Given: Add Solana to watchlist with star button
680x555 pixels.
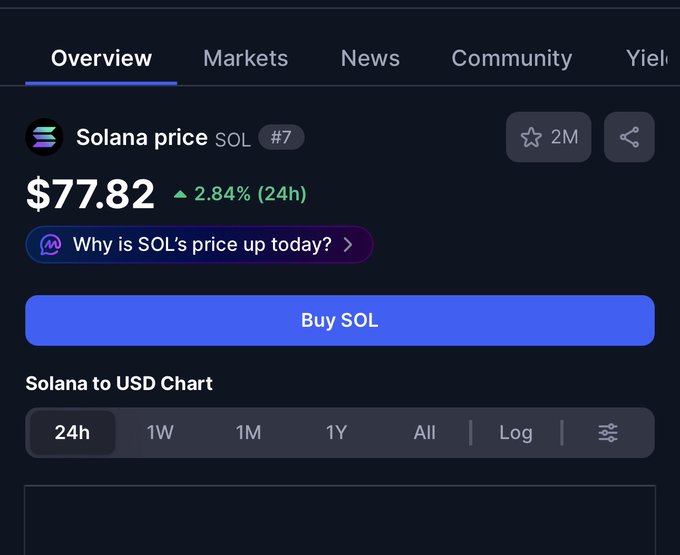Looking at the screenshot, I should coord(549,137).
